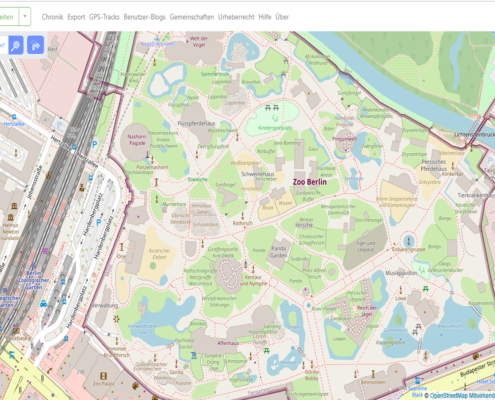Screen dimensions: 495x400
Task: Click the taxi stand icon near the station
Action: tap(43, 303)
